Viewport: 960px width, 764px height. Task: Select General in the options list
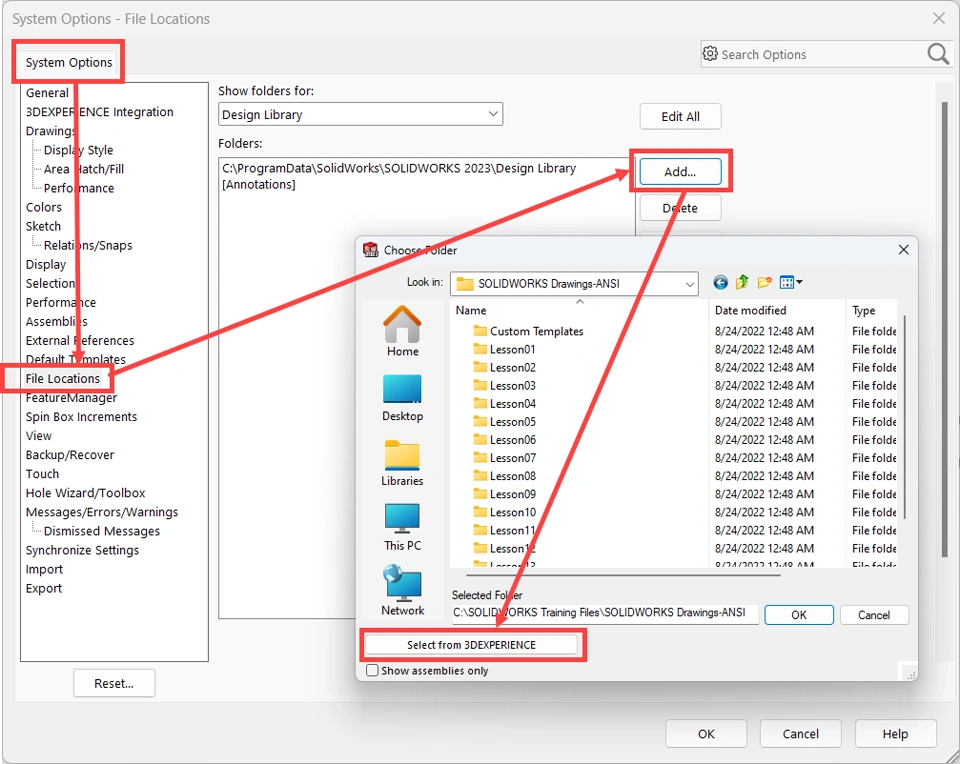point(47,93)
